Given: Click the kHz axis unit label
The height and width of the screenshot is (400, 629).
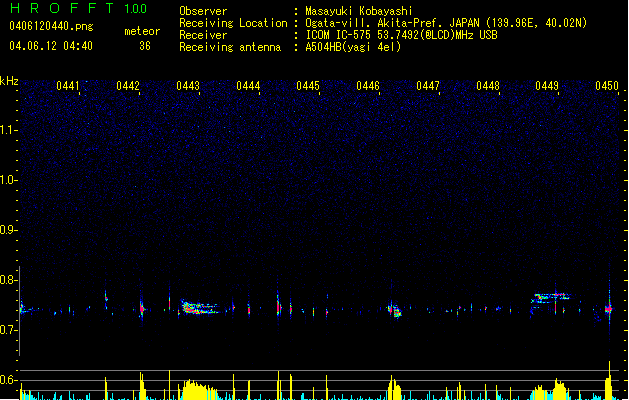Looking at the screenshot, I should [9, 81].
